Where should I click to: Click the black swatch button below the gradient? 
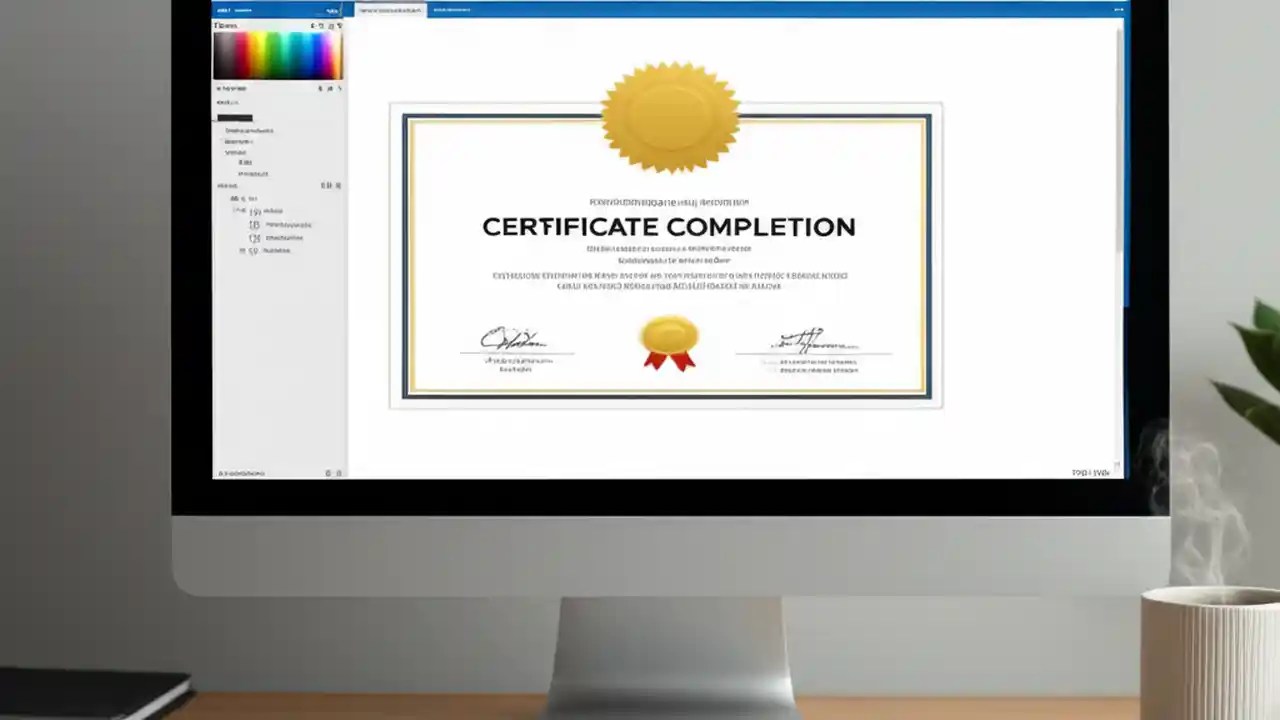pos(234,117)
